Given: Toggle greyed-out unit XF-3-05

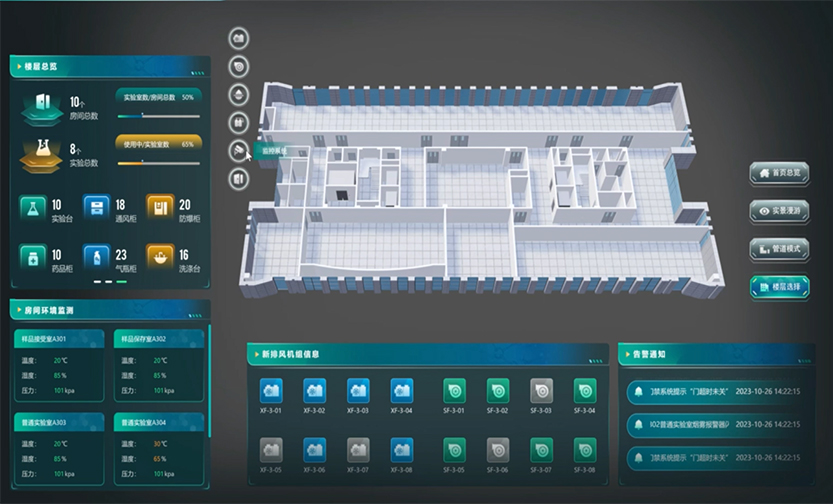Looking at the screenshot, I should click(x=271, y=449).
